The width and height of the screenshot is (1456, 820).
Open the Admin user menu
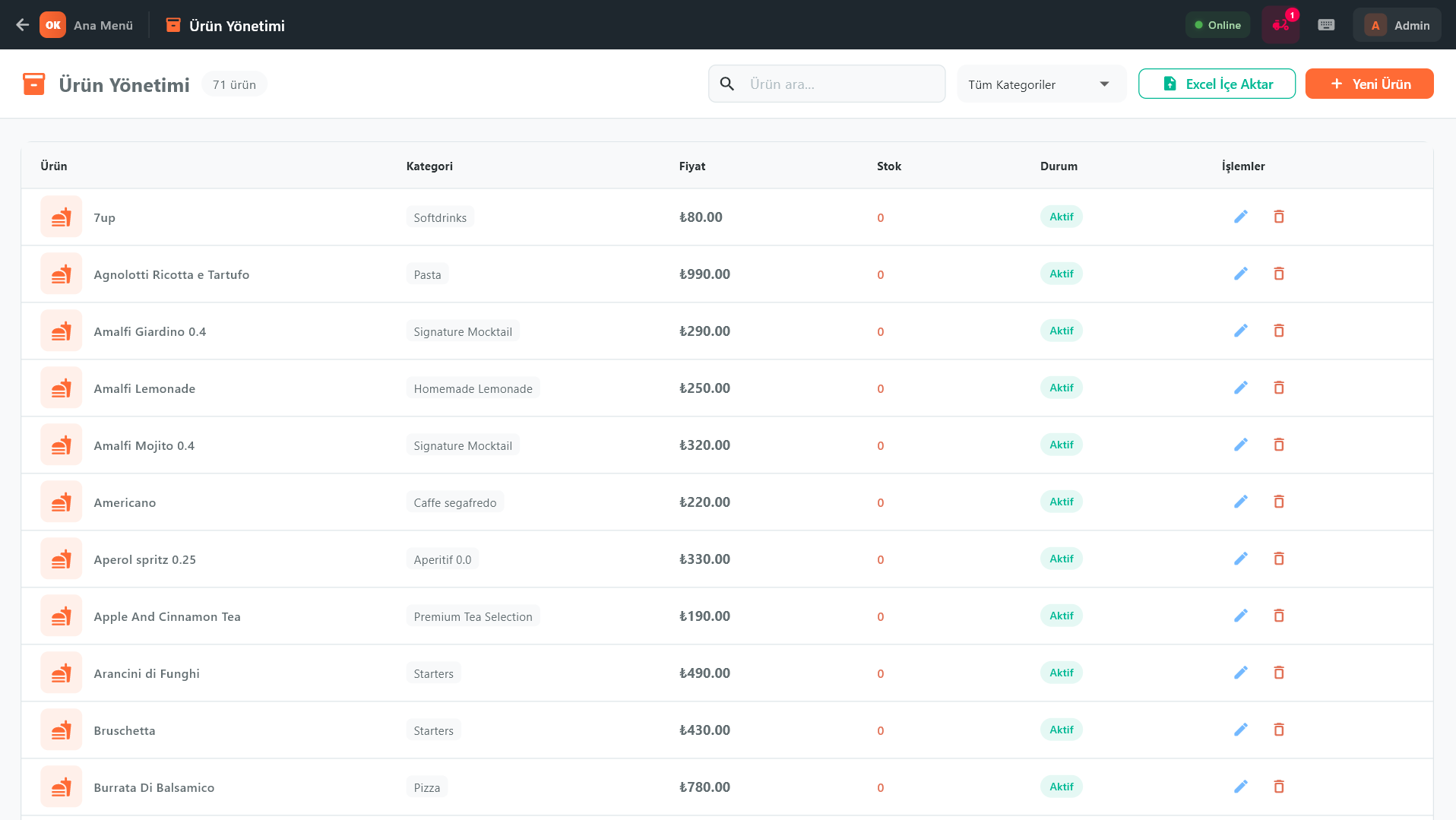pos(1397,25)
